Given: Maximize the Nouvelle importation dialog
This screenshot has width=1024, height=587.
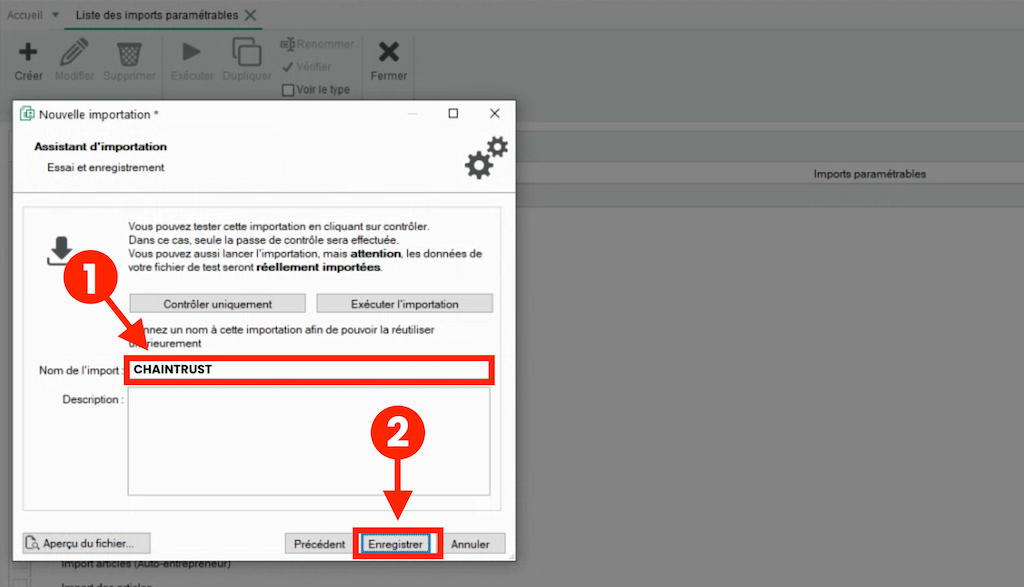Looking at the screenshot, I should pyautogui.click(x=453, y=114).
